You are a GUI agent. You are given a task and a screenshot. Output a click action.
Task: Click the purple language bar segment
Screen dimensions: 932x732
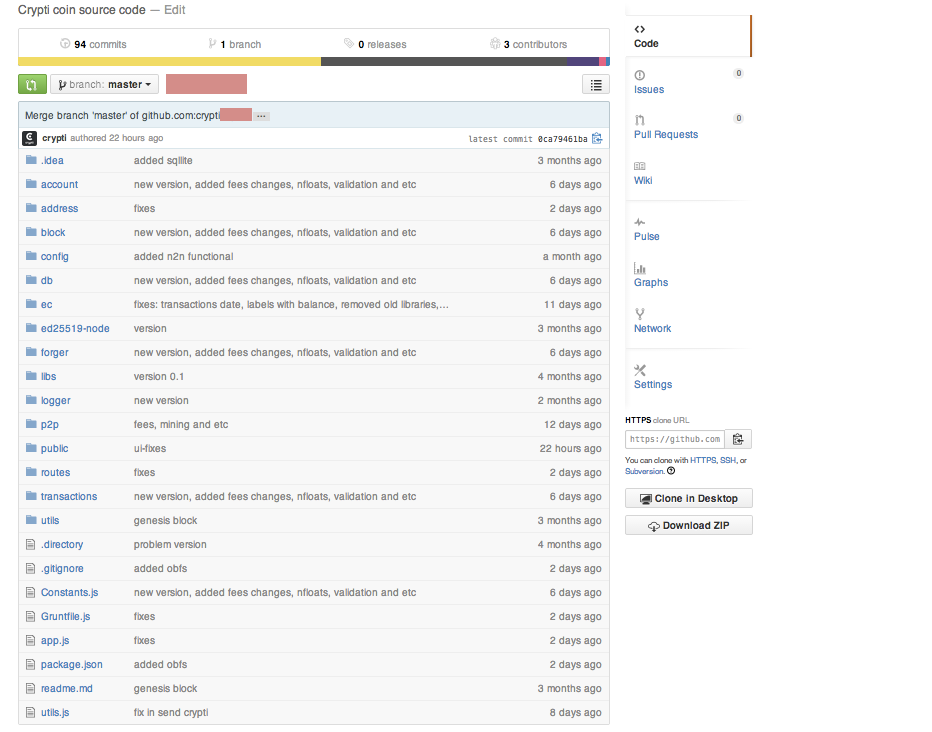tap(582, 61)
